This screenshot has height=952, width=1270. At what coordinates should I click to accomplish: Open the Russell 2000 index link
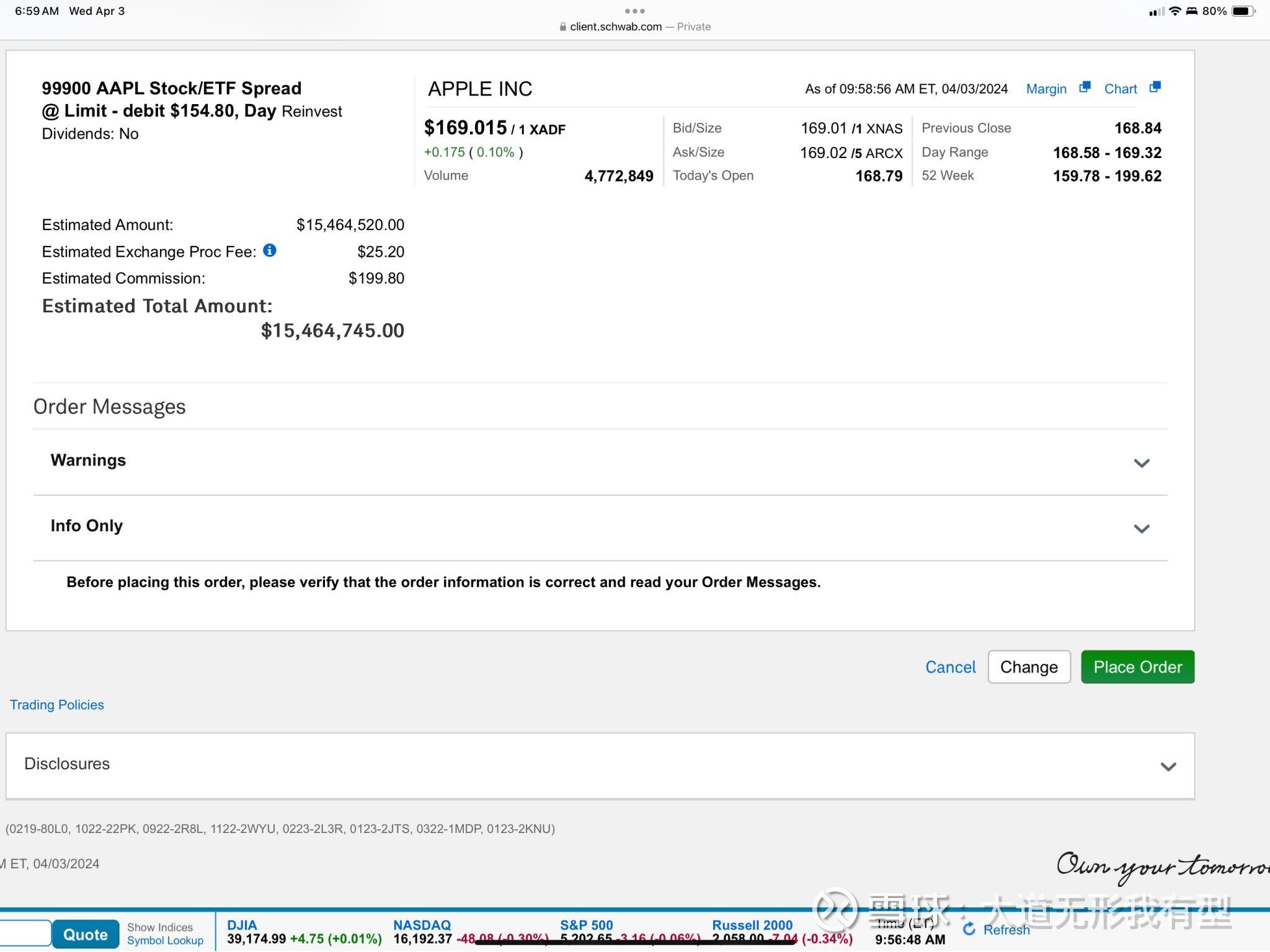click(x=752, y=925)
